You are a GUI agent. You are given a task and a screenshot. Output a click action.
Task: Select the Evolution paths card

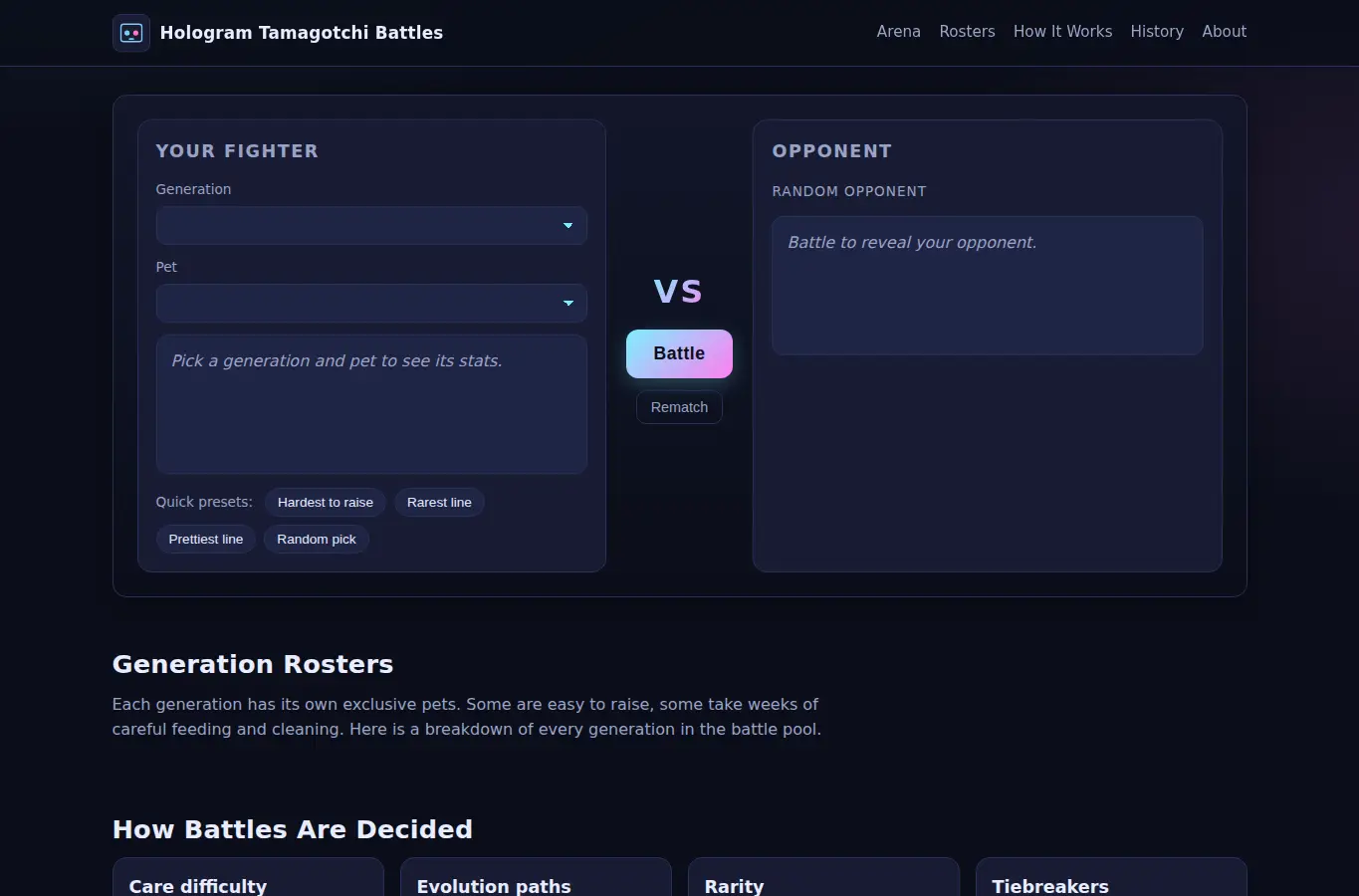pos(536,877)
